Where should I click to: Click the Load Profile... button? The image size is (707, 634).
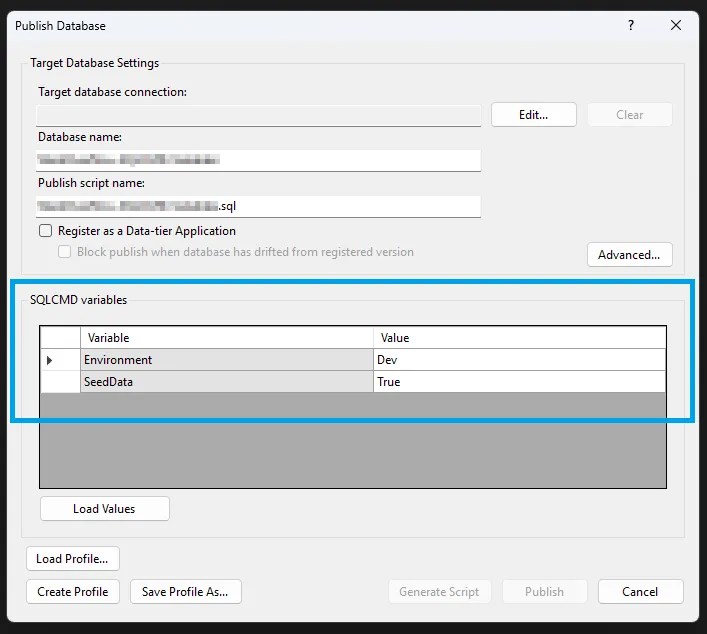coord(73,559)
